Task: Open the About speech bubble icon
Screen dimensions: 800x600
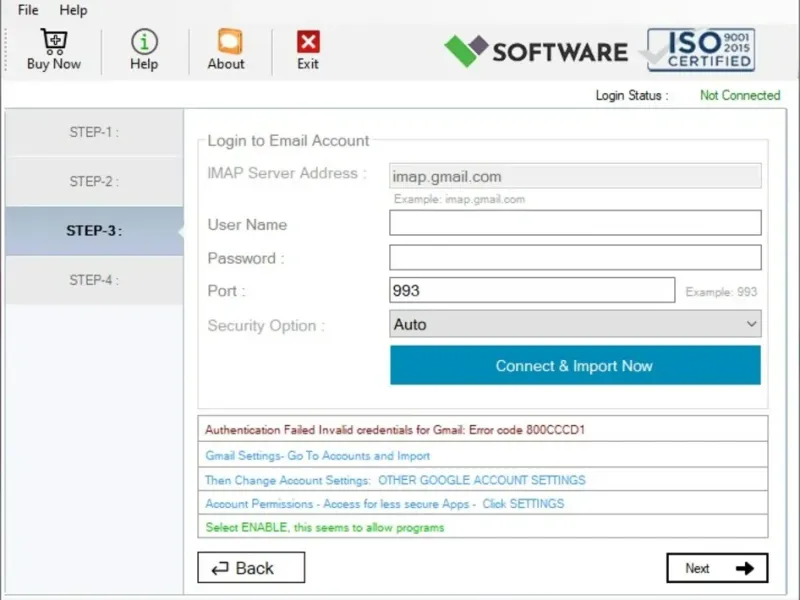Action: (x=230, y=41)
